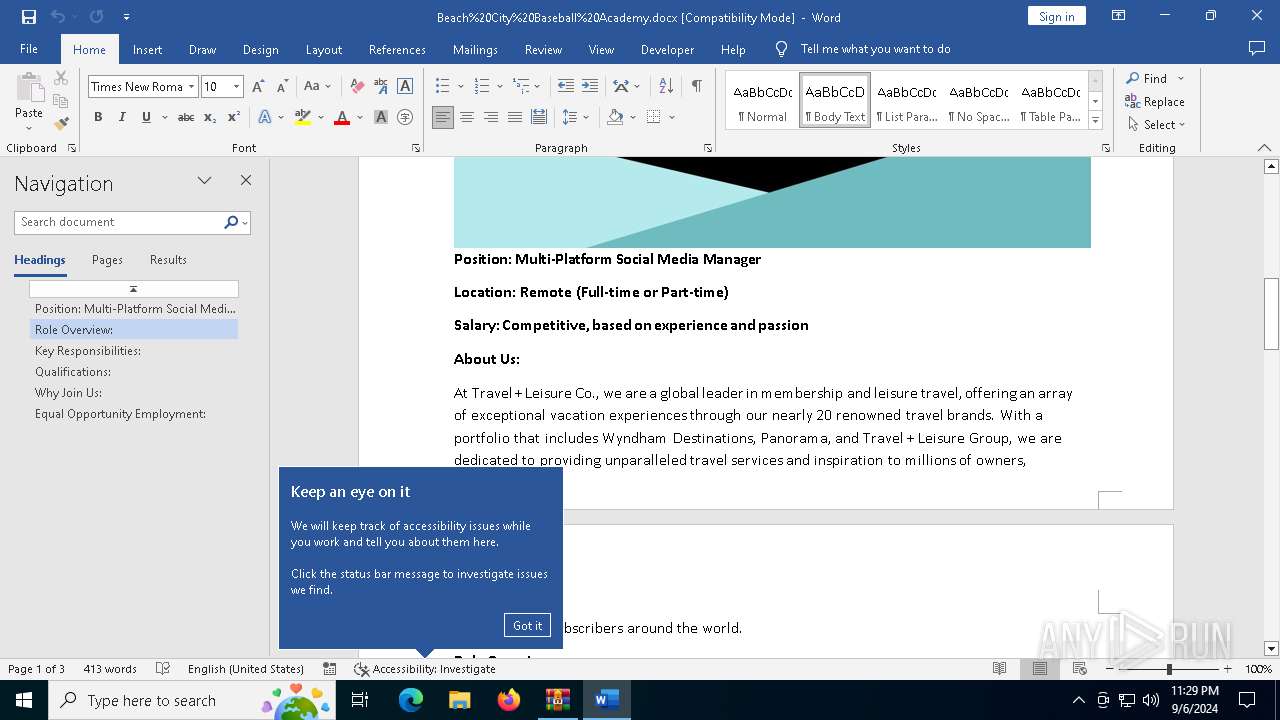Open the Change Case dropdown
This screenshot has width=1280, height=720.
click(x=317, y=87)
